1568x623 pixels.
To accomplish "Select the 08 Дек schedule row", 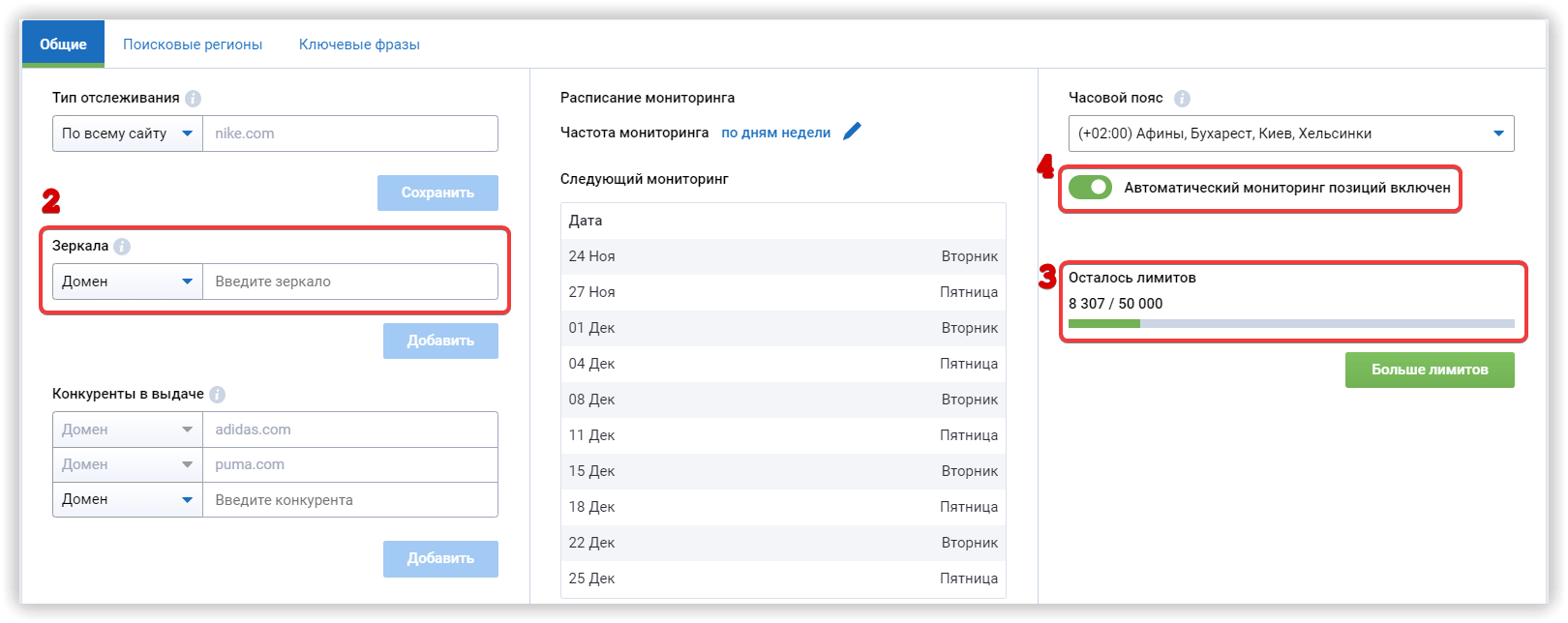I will click(783, 400).
